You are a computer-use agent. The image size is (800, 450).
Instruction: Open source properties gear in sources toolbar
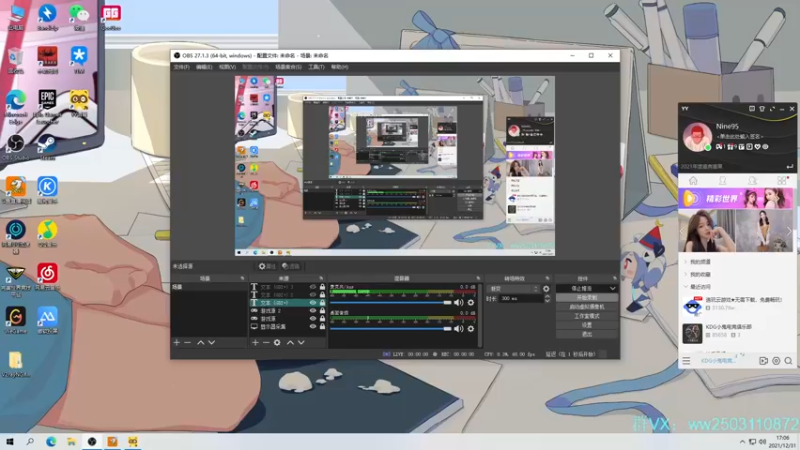pyautogui.click(x=277, y=342)
